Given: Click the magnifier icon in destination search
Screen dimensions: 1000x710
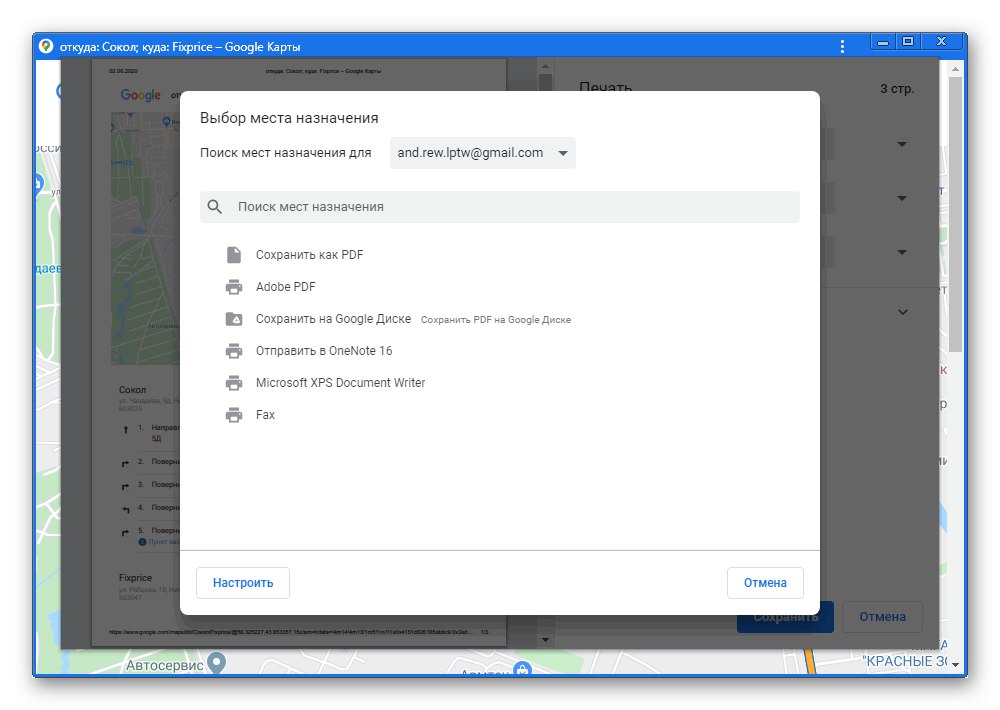Looking at the screenshot, I should [215, 207].
